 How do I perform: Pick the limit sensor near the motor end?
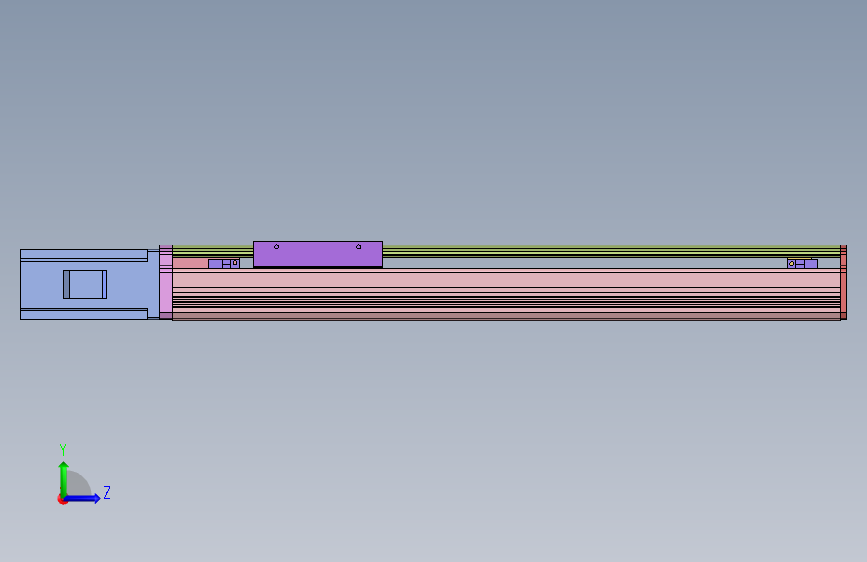tap(224, 263)
